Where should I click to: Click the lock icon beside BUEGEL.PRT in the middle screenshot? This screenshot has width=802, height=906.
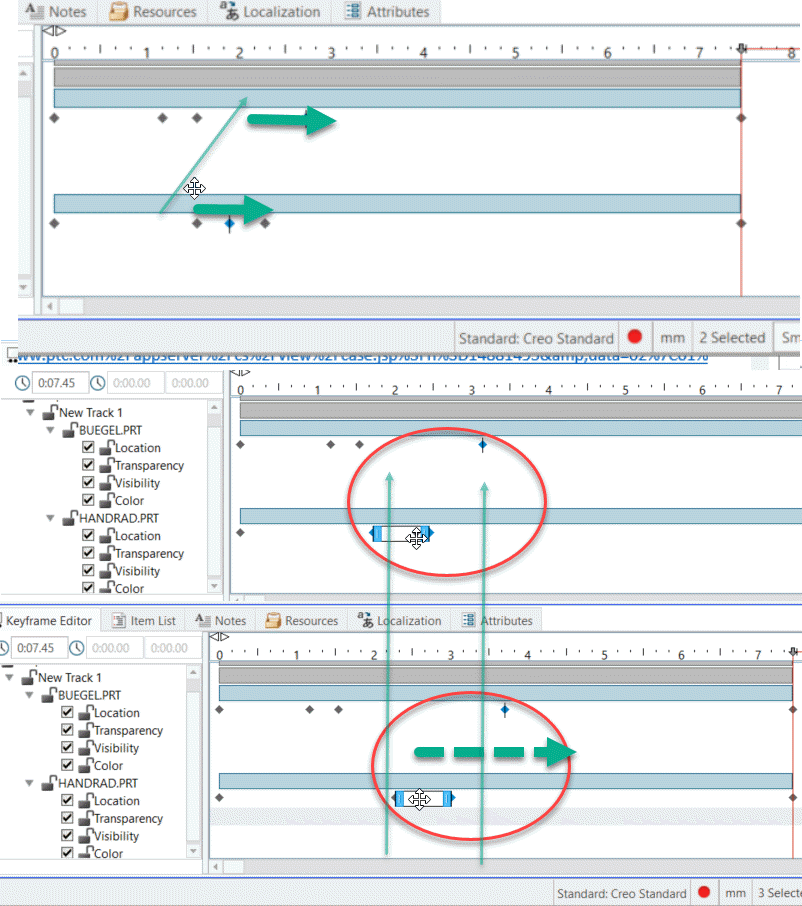coord(70,430)
